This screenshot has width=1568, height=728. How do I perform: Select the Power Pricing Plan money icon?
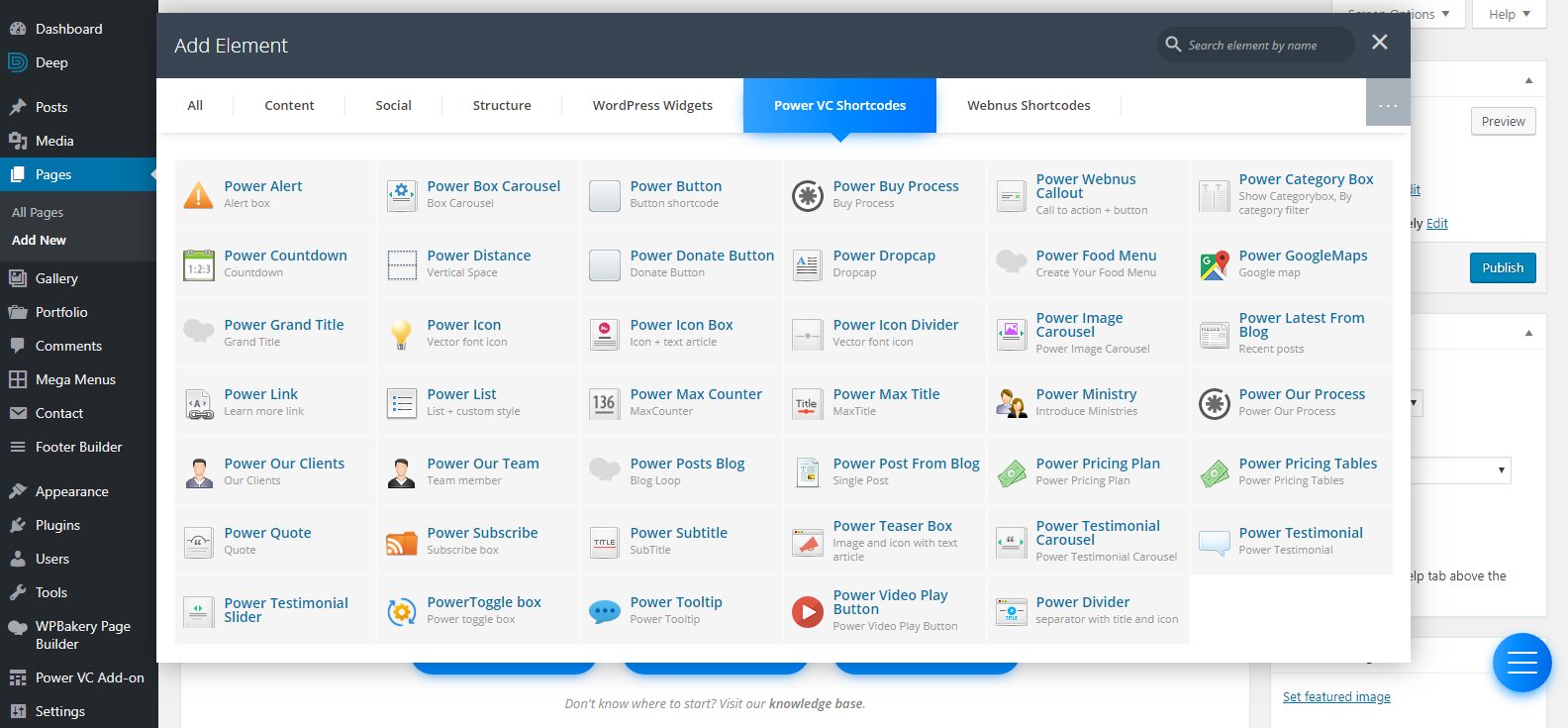[x=1011, y=472]
